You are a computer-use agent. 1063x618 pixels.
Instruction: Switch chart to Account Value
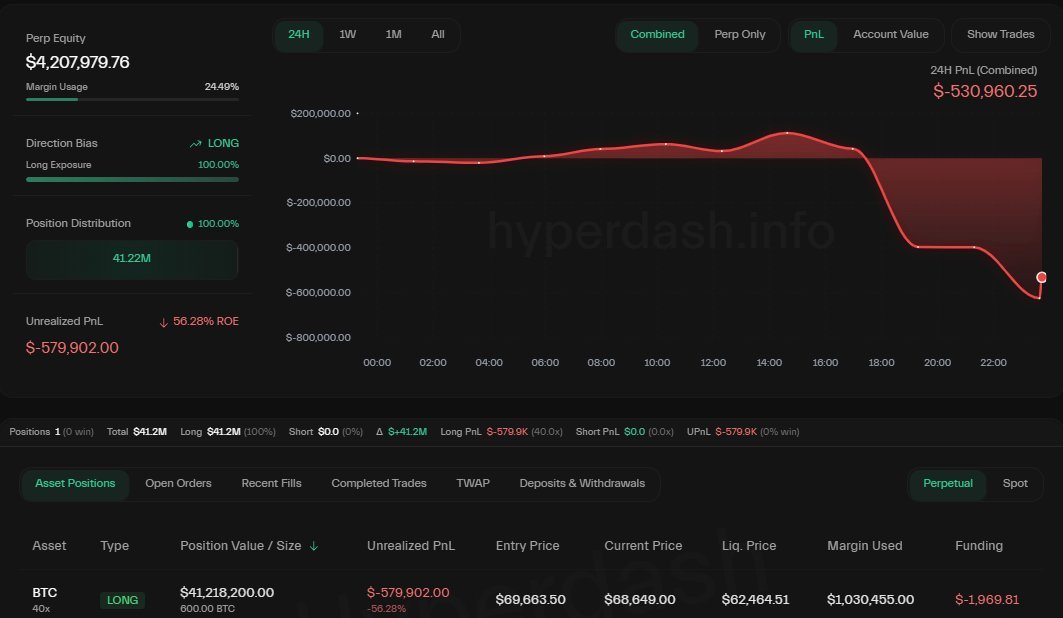tap(890, 34)
